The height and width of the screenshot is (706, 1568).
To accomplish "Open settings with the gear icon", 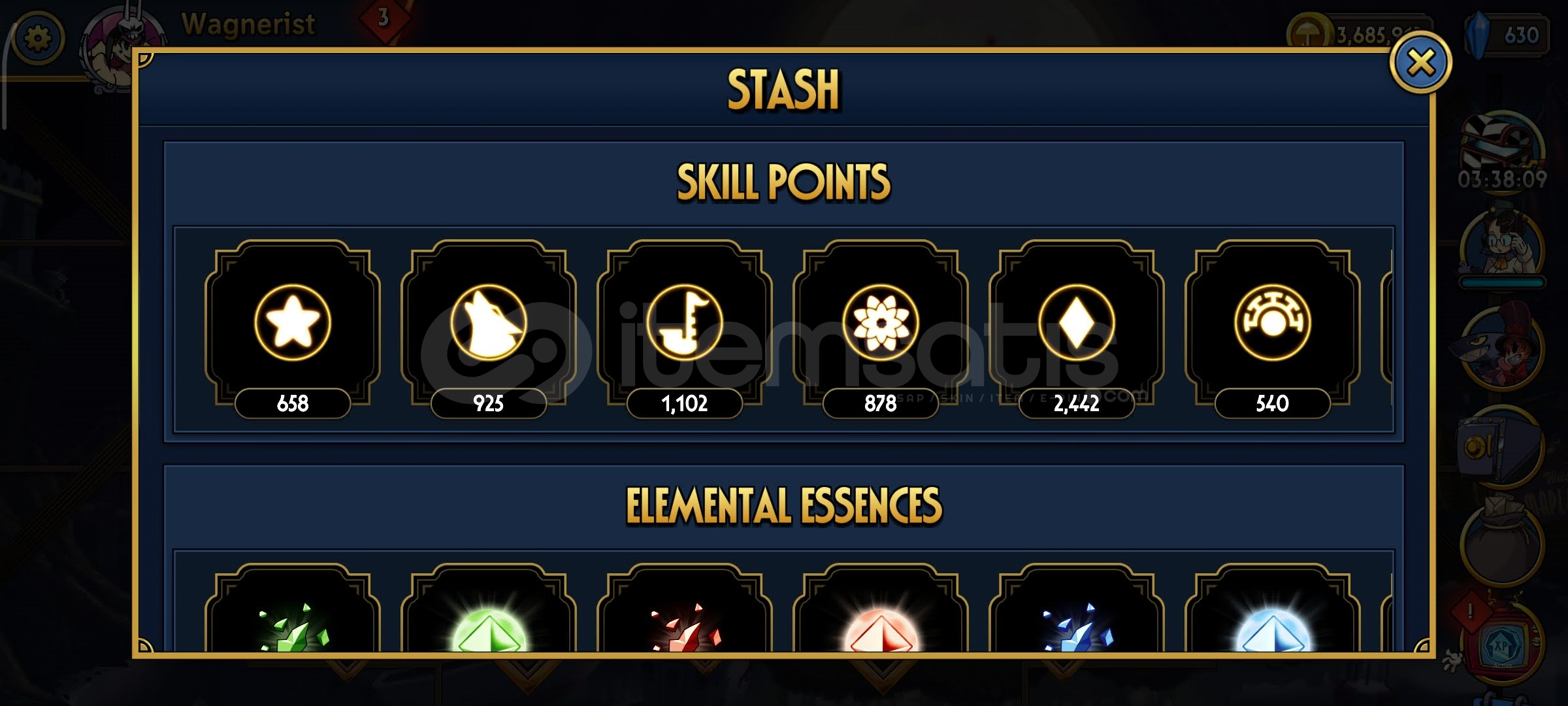I will point(38,38).
